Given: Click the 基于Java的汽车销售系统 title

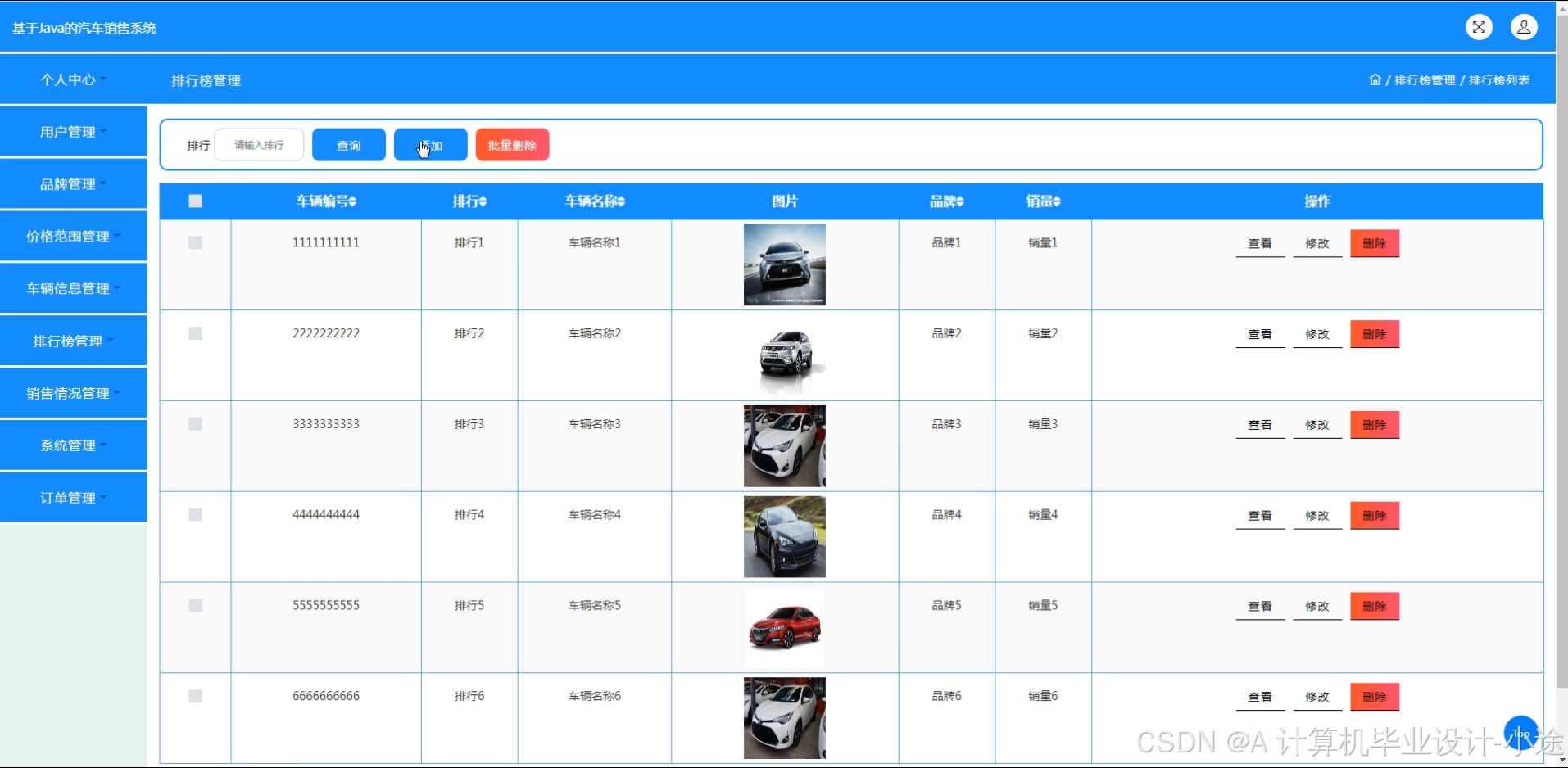Looking at the screenshot, I should [84, 28].
